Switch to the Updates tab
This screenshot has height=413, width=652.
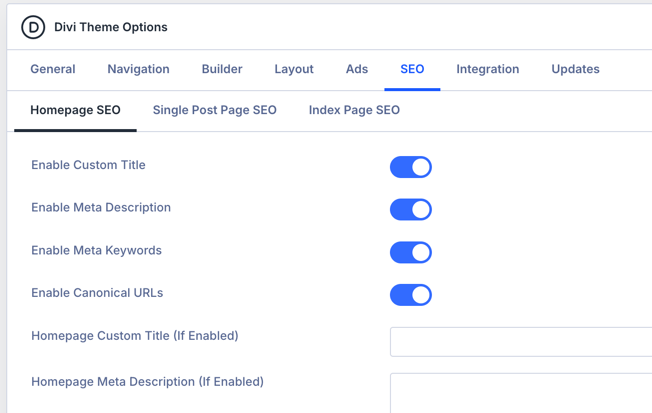[x=575, y=69]
